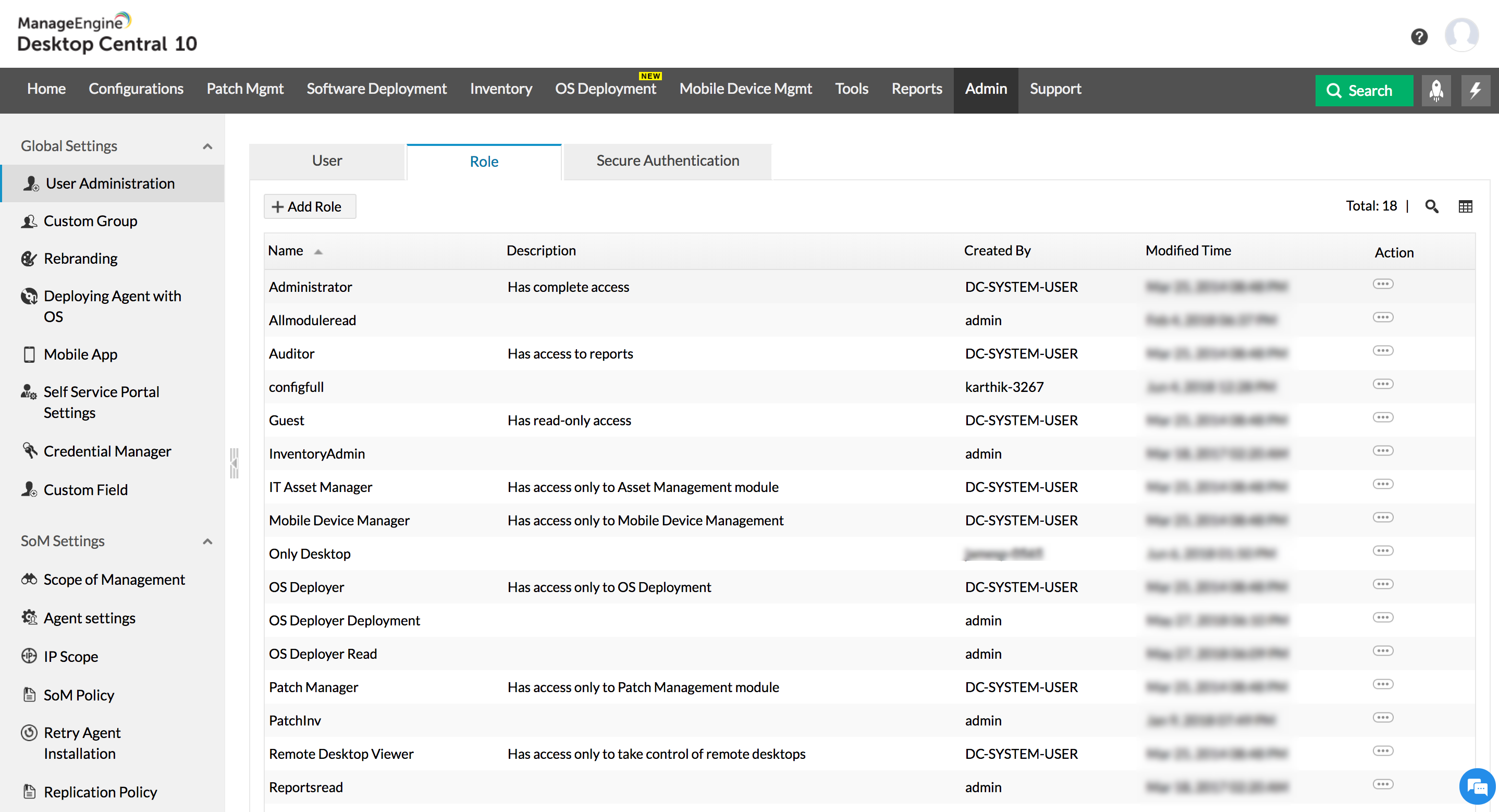Click the lightning bolt quick links icon
This screenshot has height=812, width=1499.
pyautogui.click(x=1475, y=90)
